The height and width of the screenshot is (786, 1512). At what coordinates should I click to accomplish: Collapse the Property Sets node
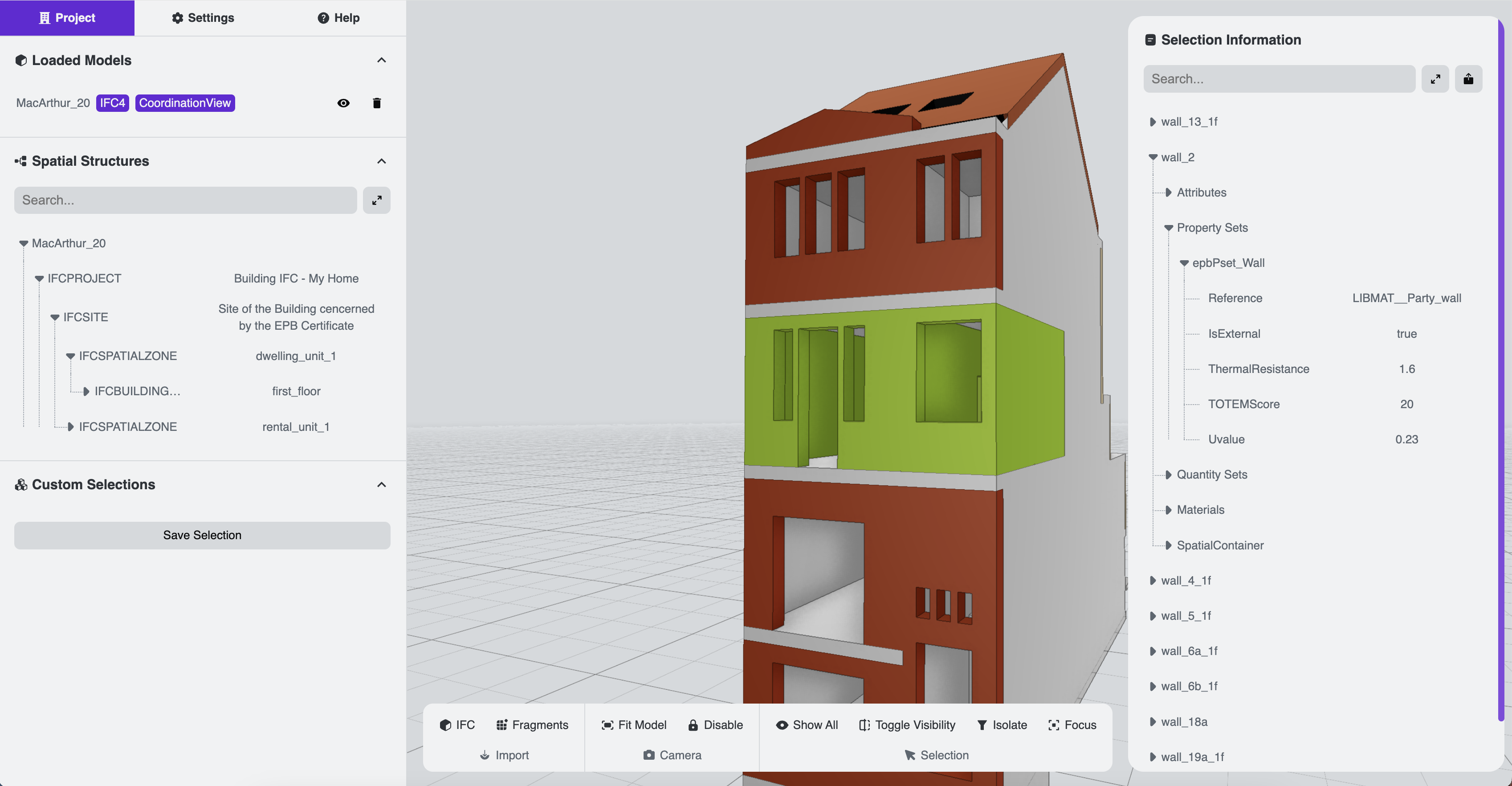coord(1169,228)
